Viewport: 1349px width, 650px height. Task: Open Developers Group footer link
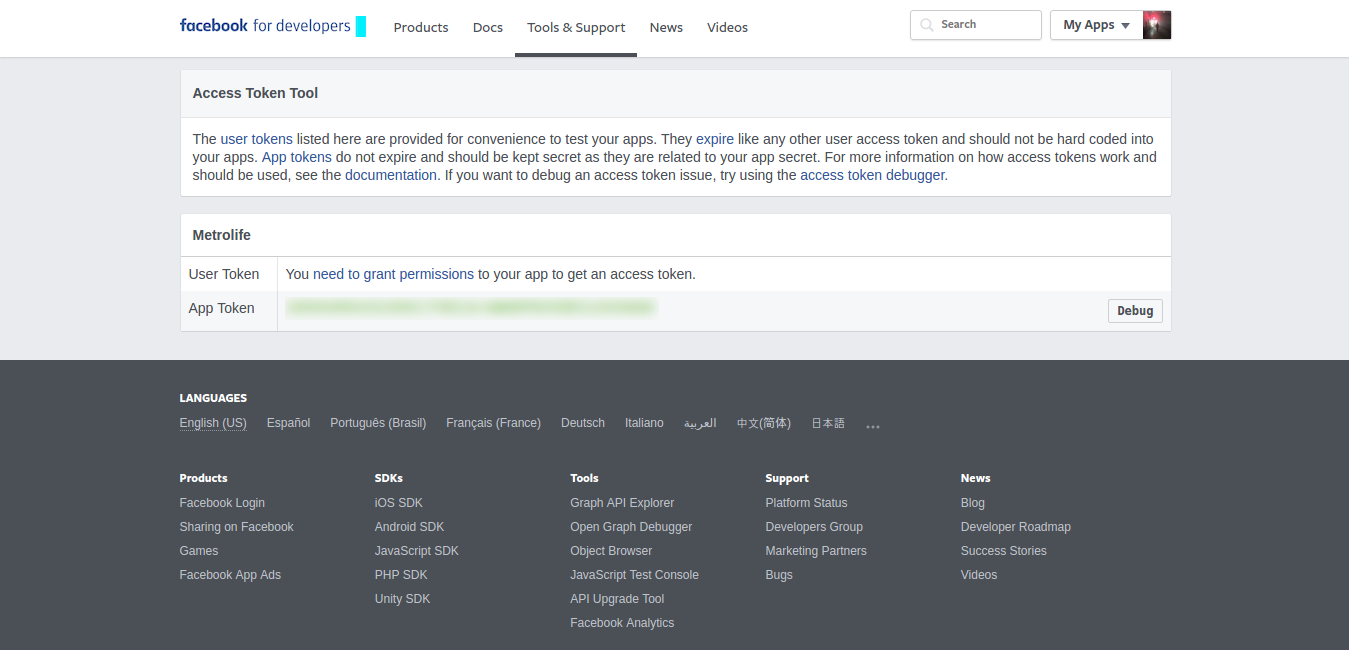tap(814, 527)
